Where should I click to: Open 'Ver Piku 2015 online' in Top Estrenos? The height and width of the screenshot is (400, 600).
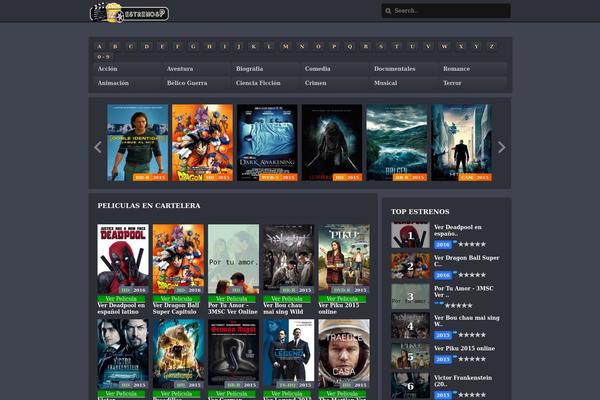pyautogui.click(x=464, y=348)
